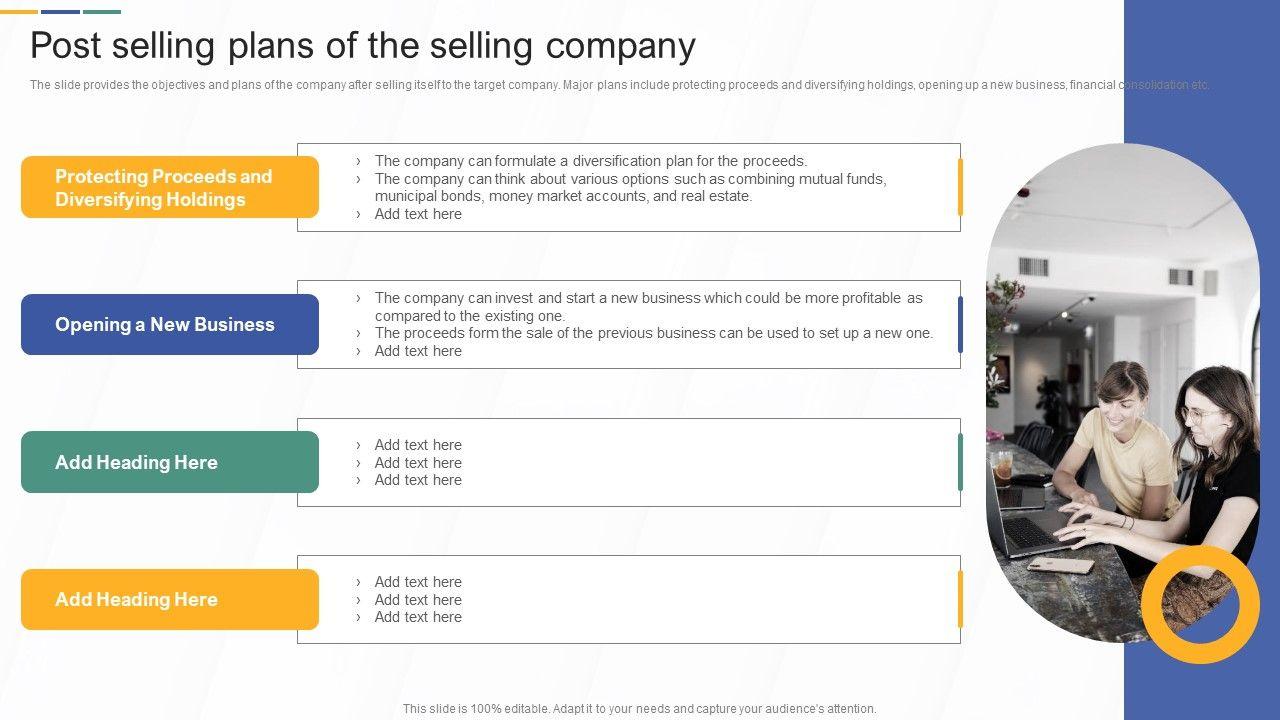Click the yellow ring shape beside the photo
The width and height of the screenshot is (1280, 720).
(1200, 568)
